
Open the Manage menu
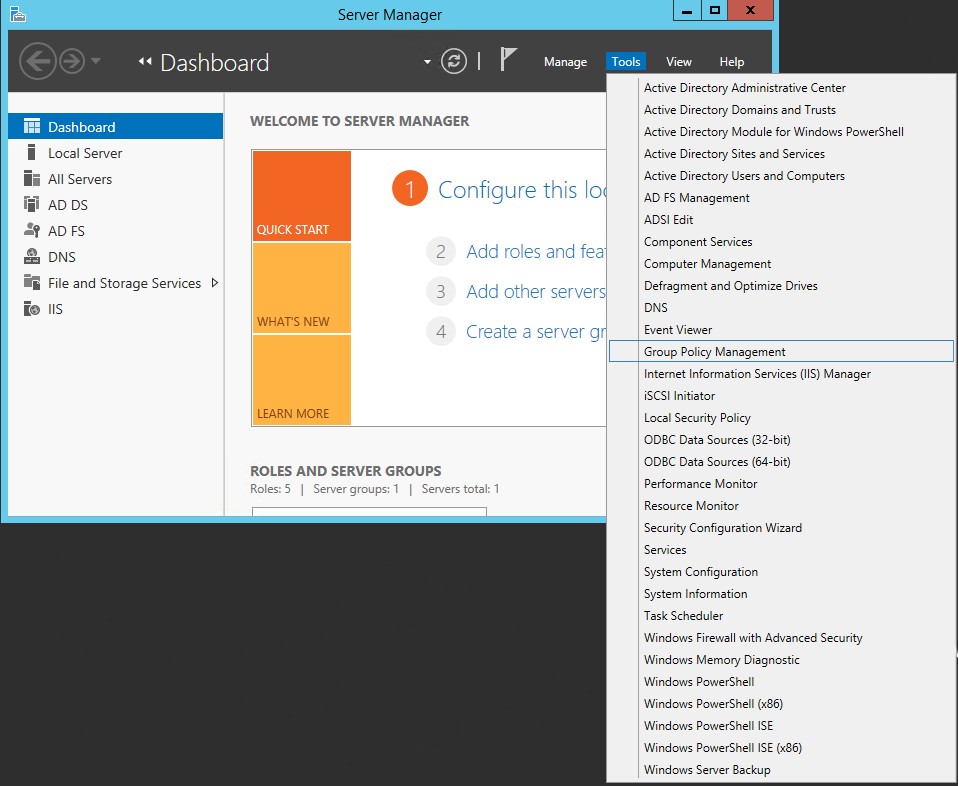(x=565, y=62)
